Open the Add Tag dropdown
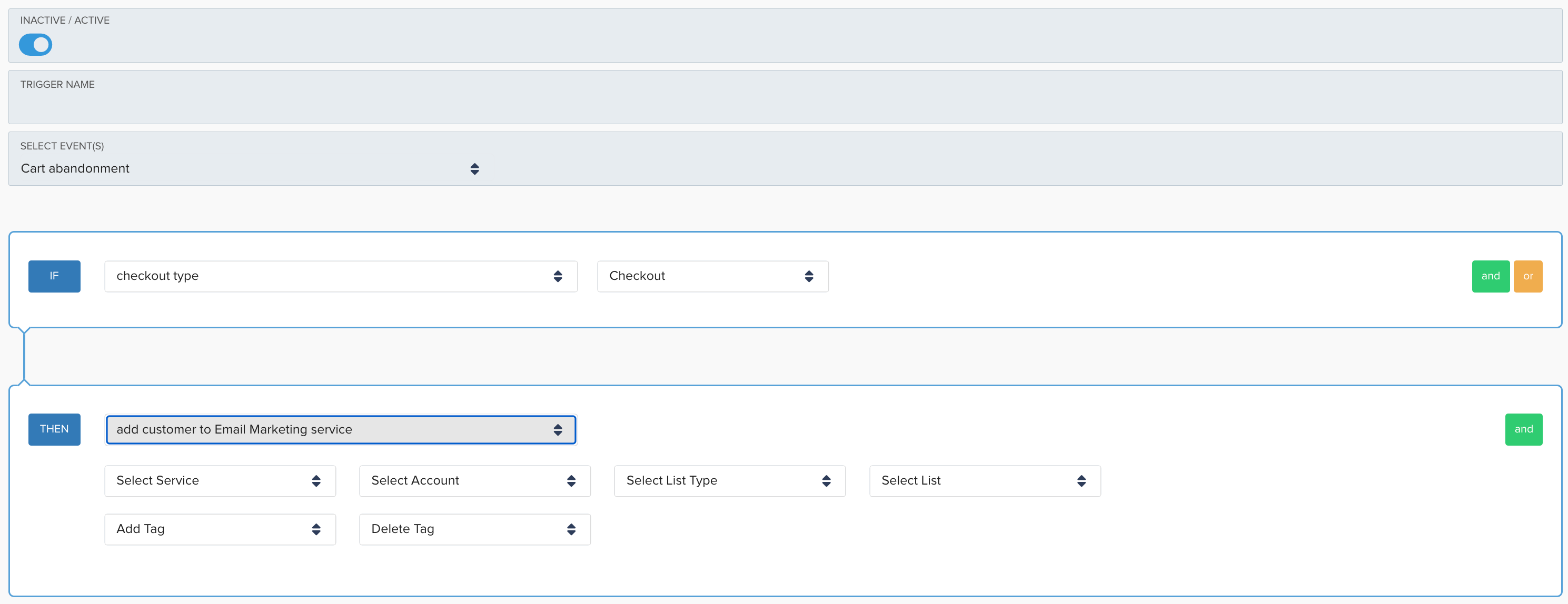The height and width of the screenshot is (604, 1568). (220, 529)
